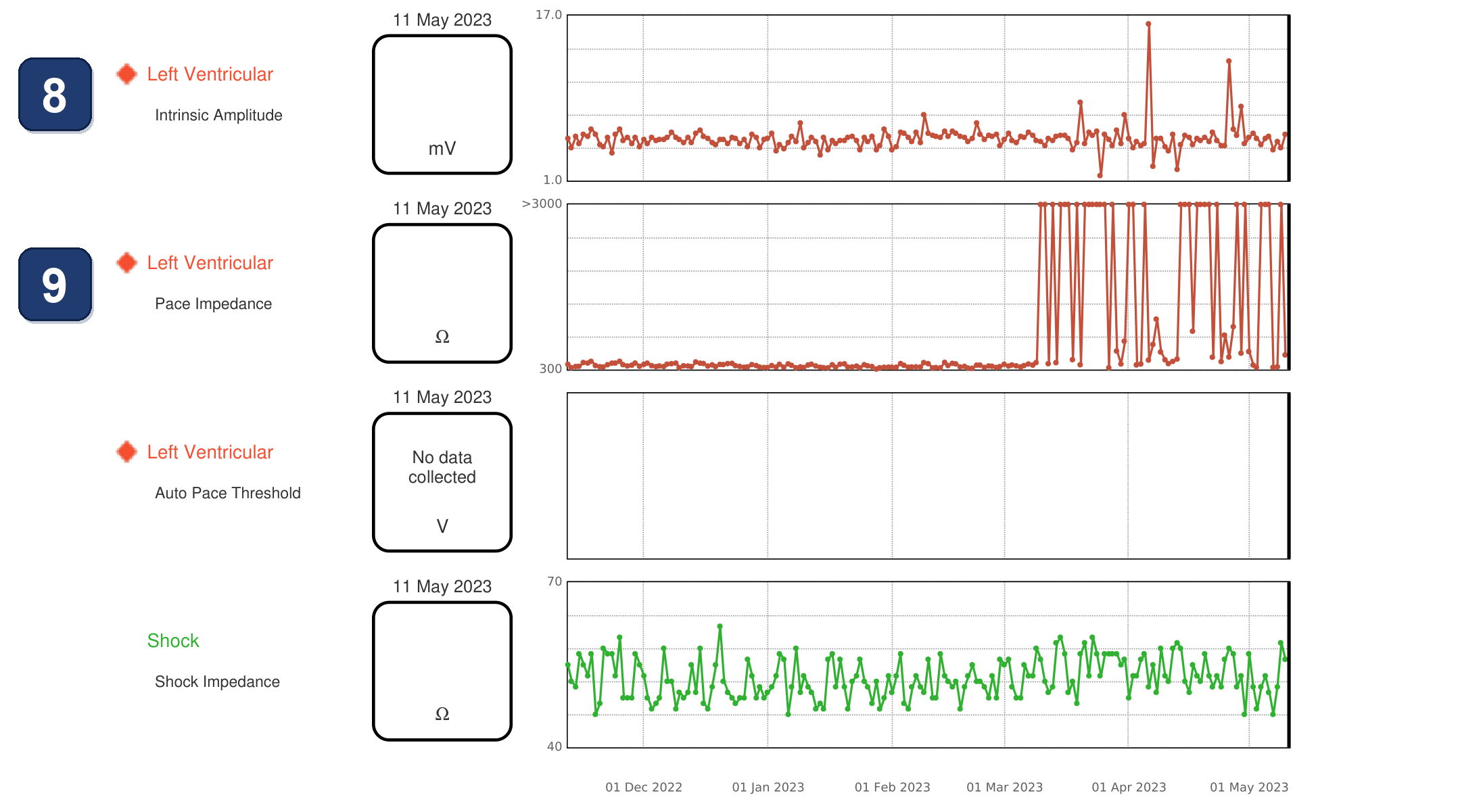Viewport: 1483px width, 812px height.
Task: Click the 11 May 2023 date above mV box
Action: tap(442, 20)
